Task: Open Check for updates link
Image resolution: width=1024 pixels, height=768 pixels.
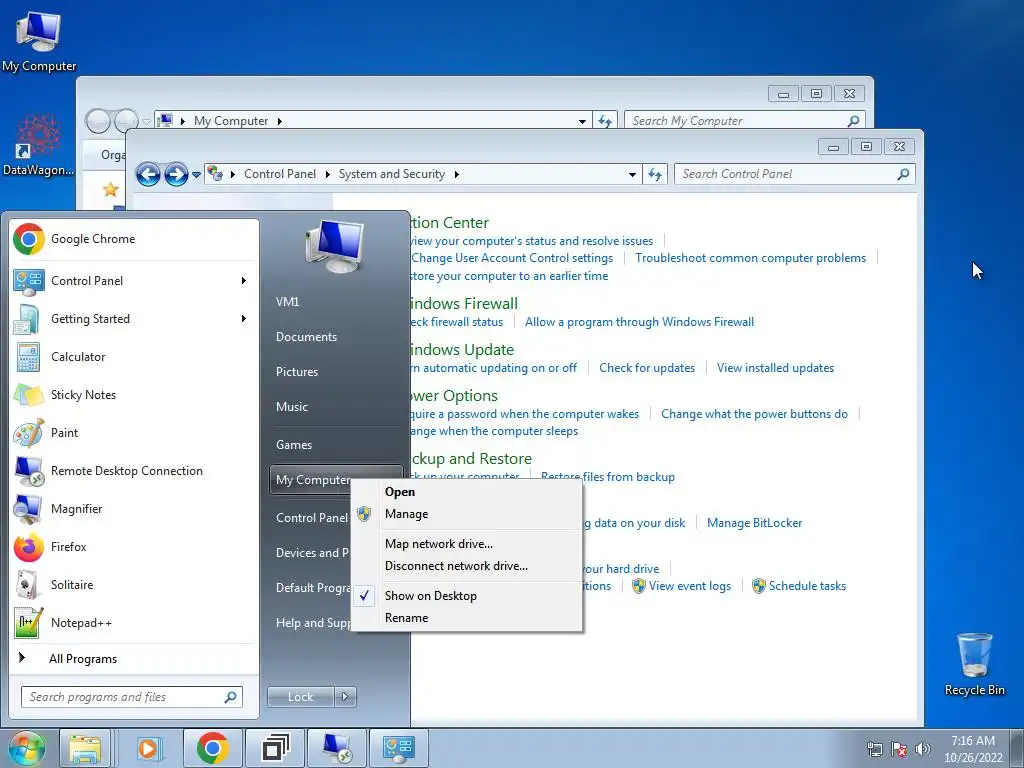Action: [x=647, y=368]
